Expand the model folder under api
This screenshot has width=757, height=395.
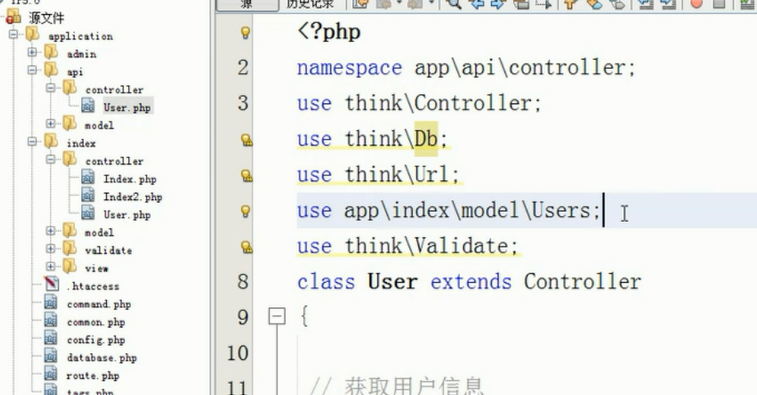51,123
